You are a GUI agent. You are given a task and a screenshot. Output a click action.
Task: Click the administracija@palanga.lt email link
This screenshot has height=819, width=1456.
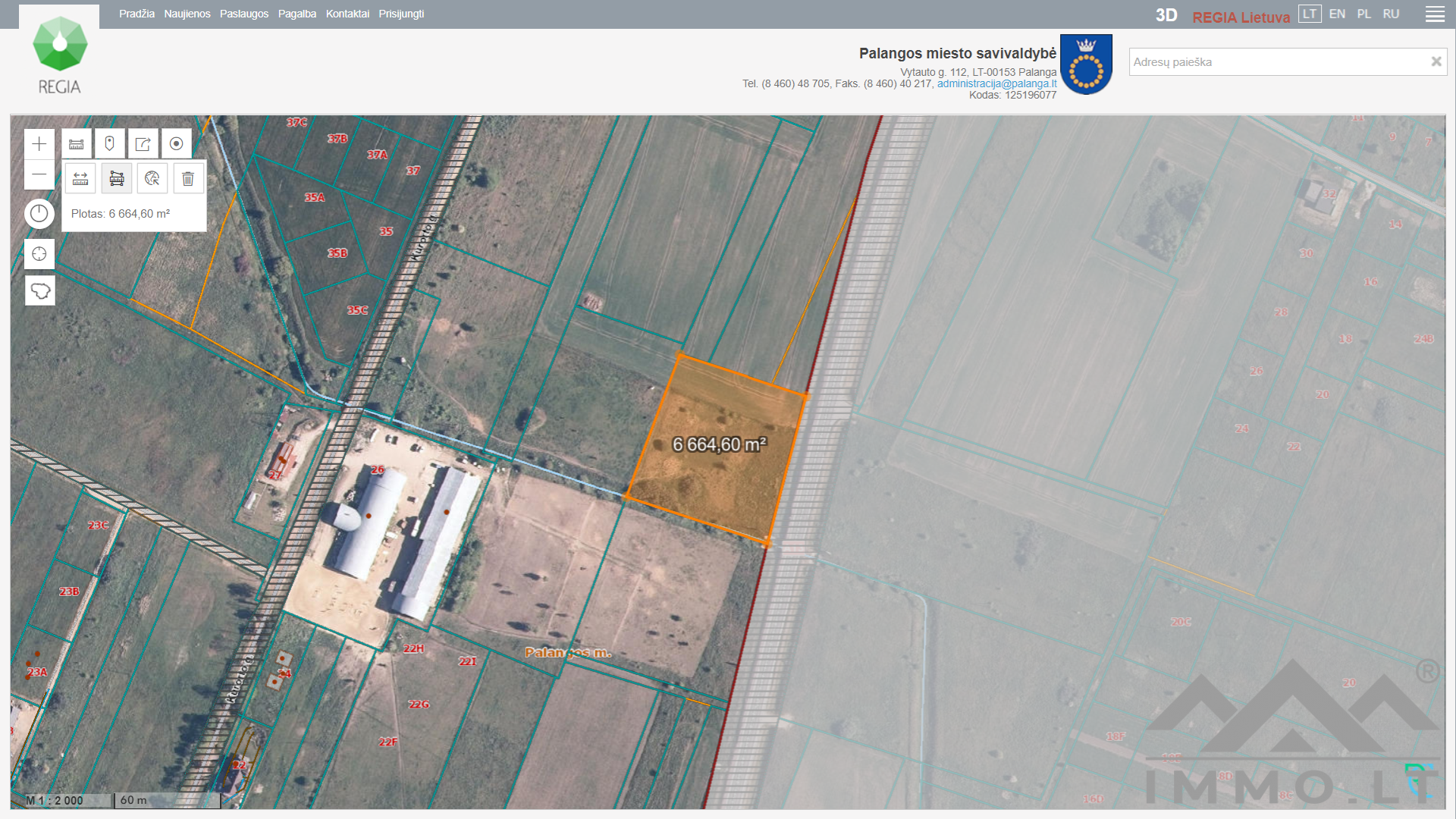[x=996, y=83]
